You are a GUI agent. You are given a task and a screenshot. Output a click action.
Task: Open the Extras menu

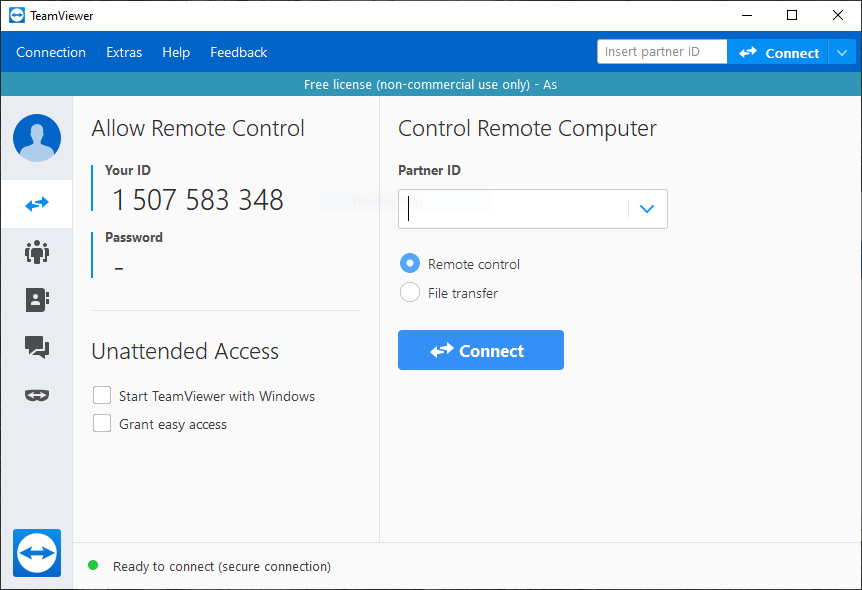coord(124,52)
